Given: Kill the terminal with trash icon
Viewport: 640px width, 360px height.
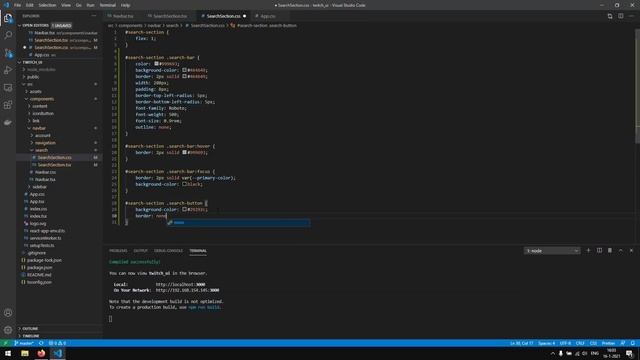Looking at the screenshot, I should [610, 250].
